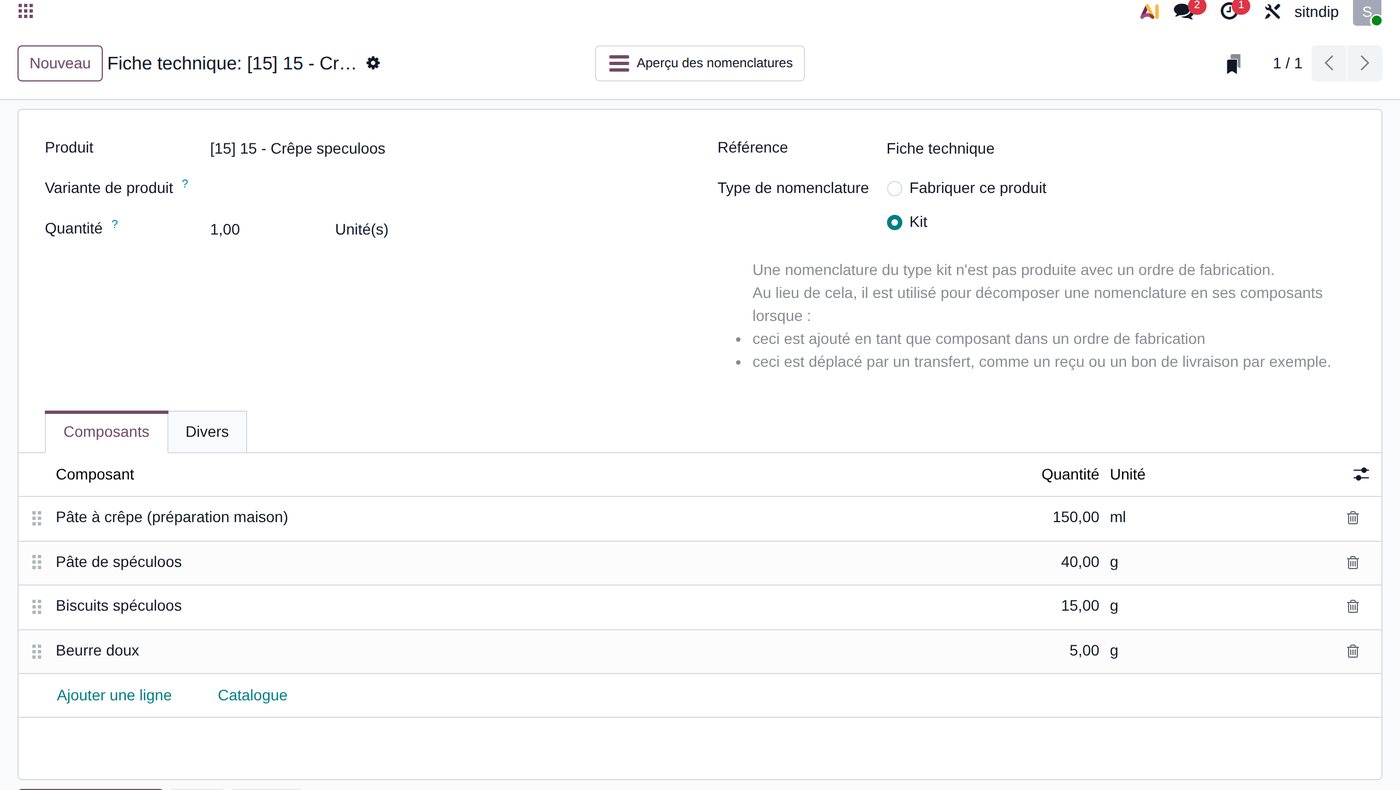Open the gear actions menu
Image resolution: width=1400 pixels, height=790 pixels.
point(373,63)
